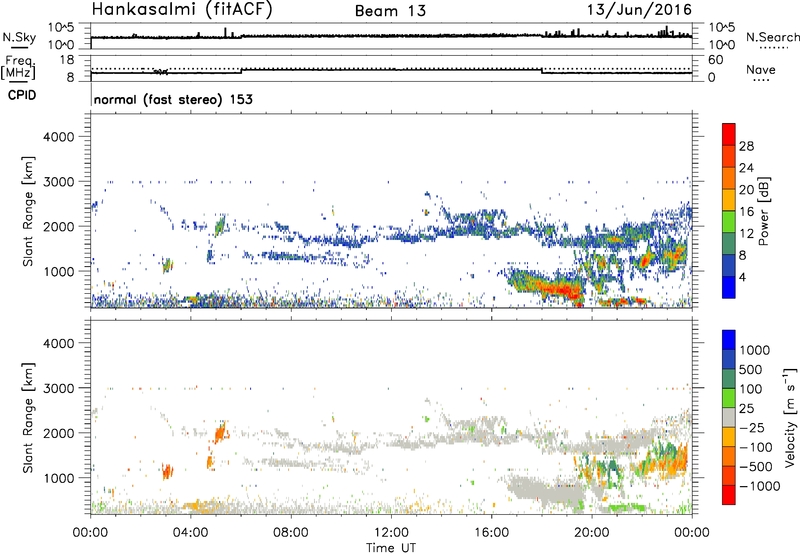The height and width of the screenshot is (554, 800).
Task: Click the 10^5 tick on N.Sky axis
Action: click(x=61, y=28)
